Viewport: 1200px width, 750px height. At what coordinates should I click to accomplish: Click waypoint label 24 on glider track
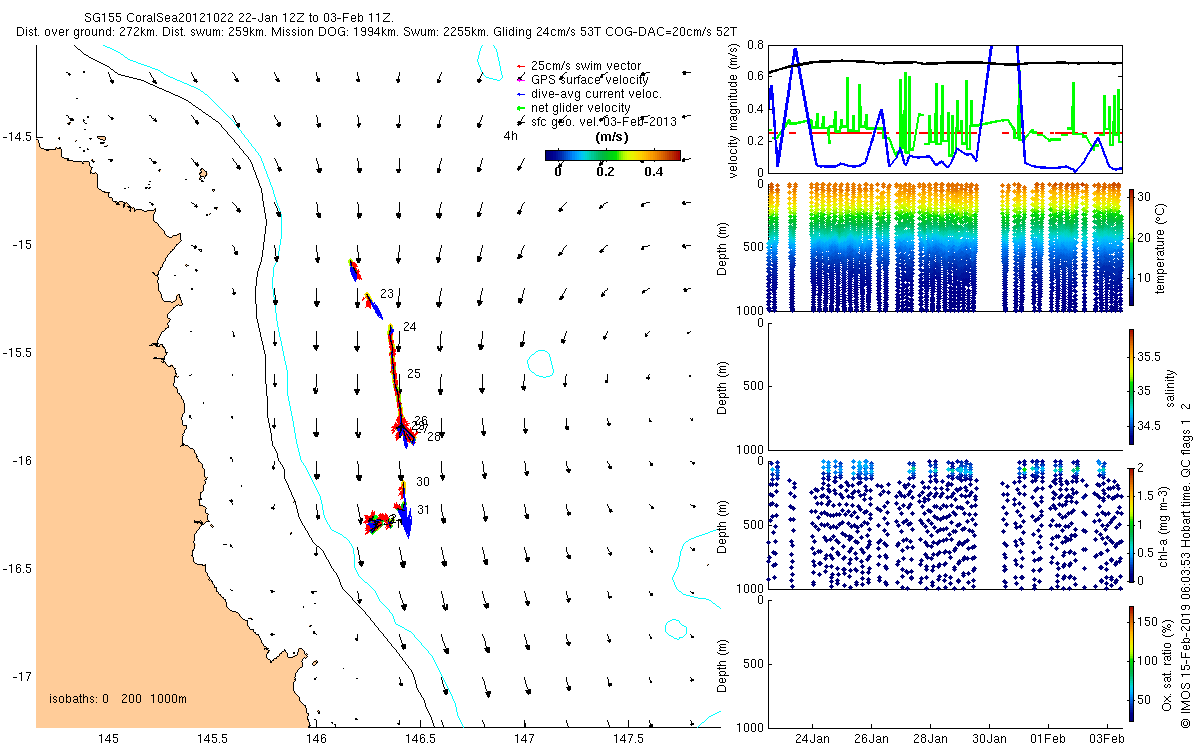point(409,327)
